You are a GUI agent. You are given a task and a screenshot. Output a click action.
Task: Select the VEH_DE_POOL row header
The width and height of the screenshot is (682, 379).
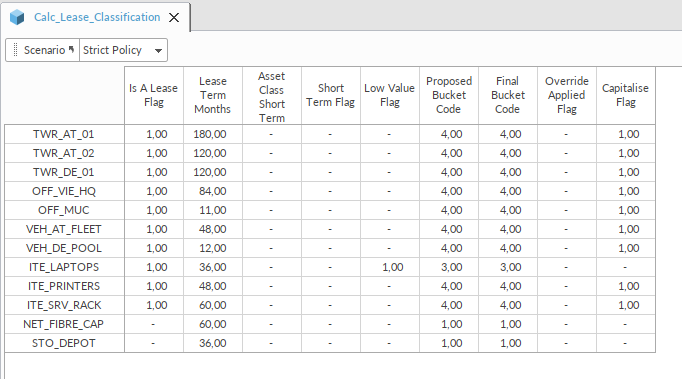coord(64,248)
